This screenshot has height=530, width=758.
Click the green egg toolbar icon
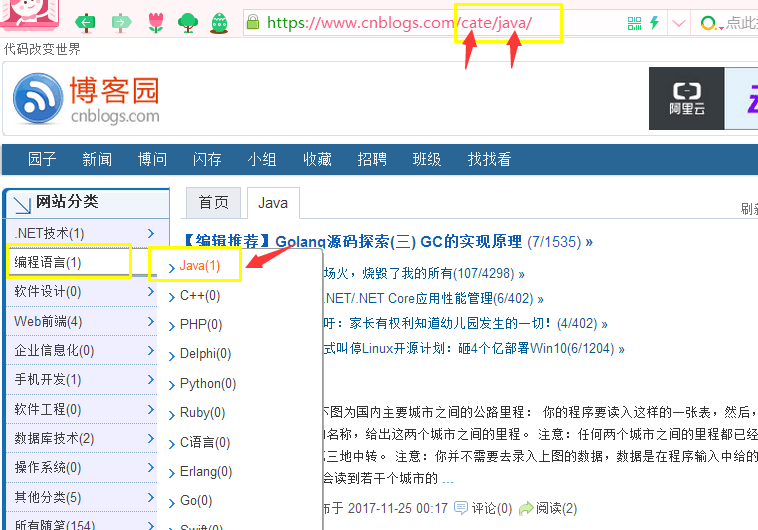[x=219, y=23]
